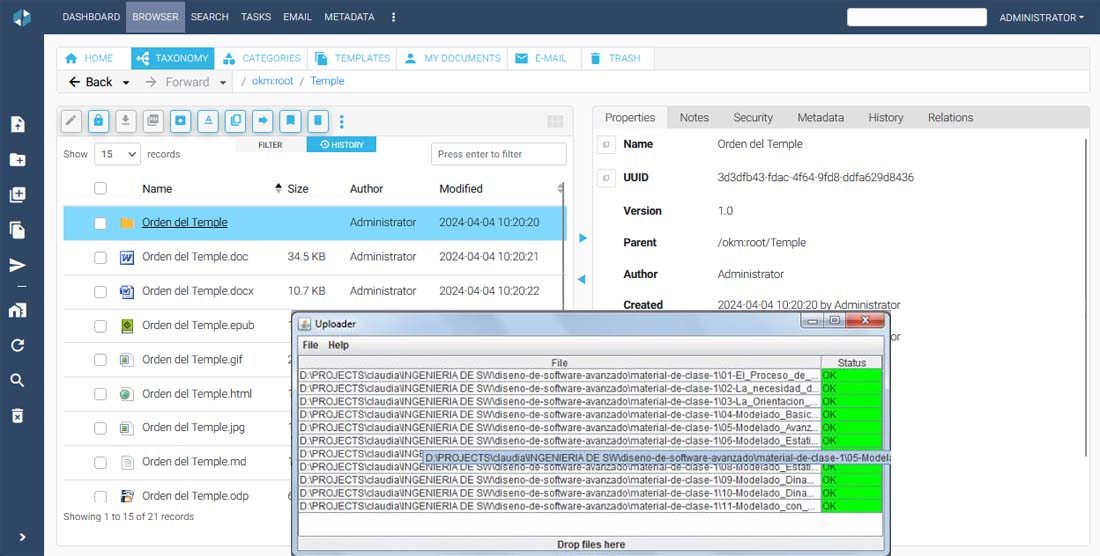Screen dimensions: 1100x556
Task: Click the download toolbar icon
Action: [125, 121]
